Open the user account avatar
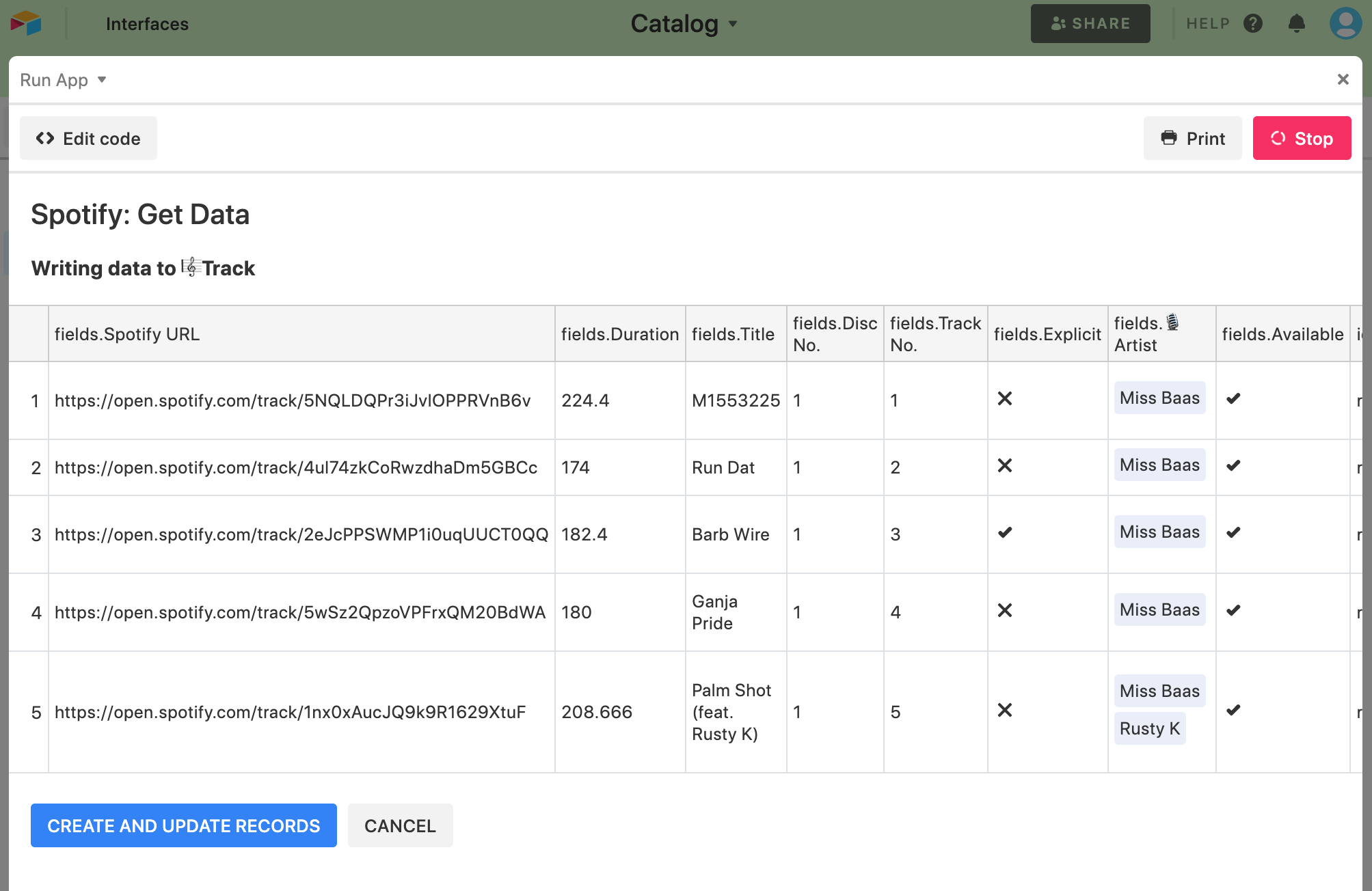This screenshot has width=1372, height=891. [1345, 23]
